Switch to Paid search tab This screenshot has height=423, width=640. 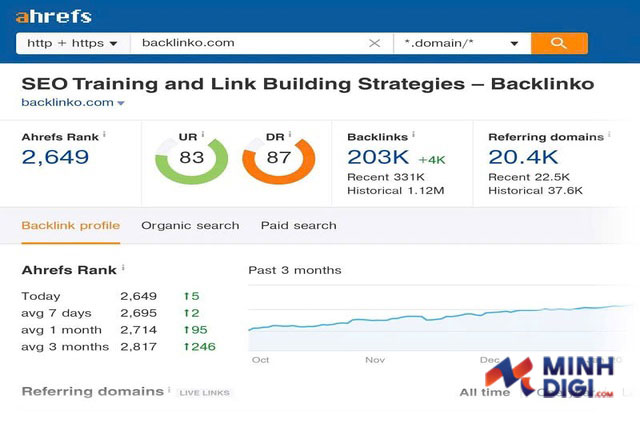click(299, 225)
